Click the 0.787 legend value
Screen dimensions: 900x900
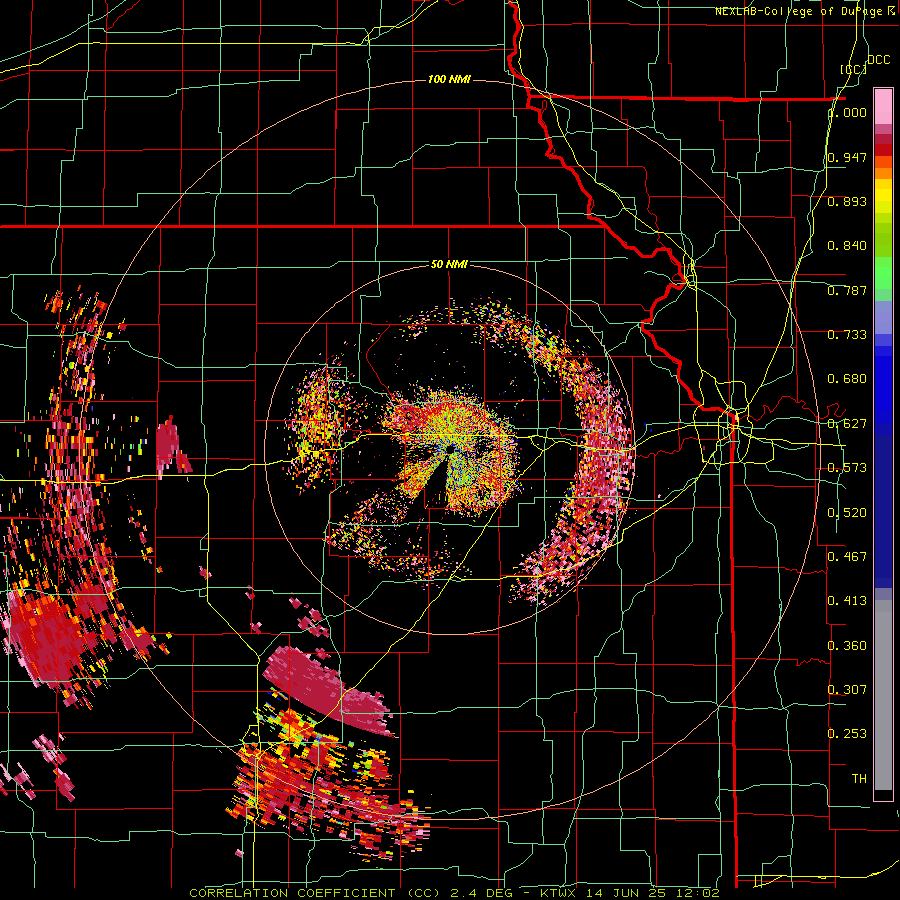point(847,290)
